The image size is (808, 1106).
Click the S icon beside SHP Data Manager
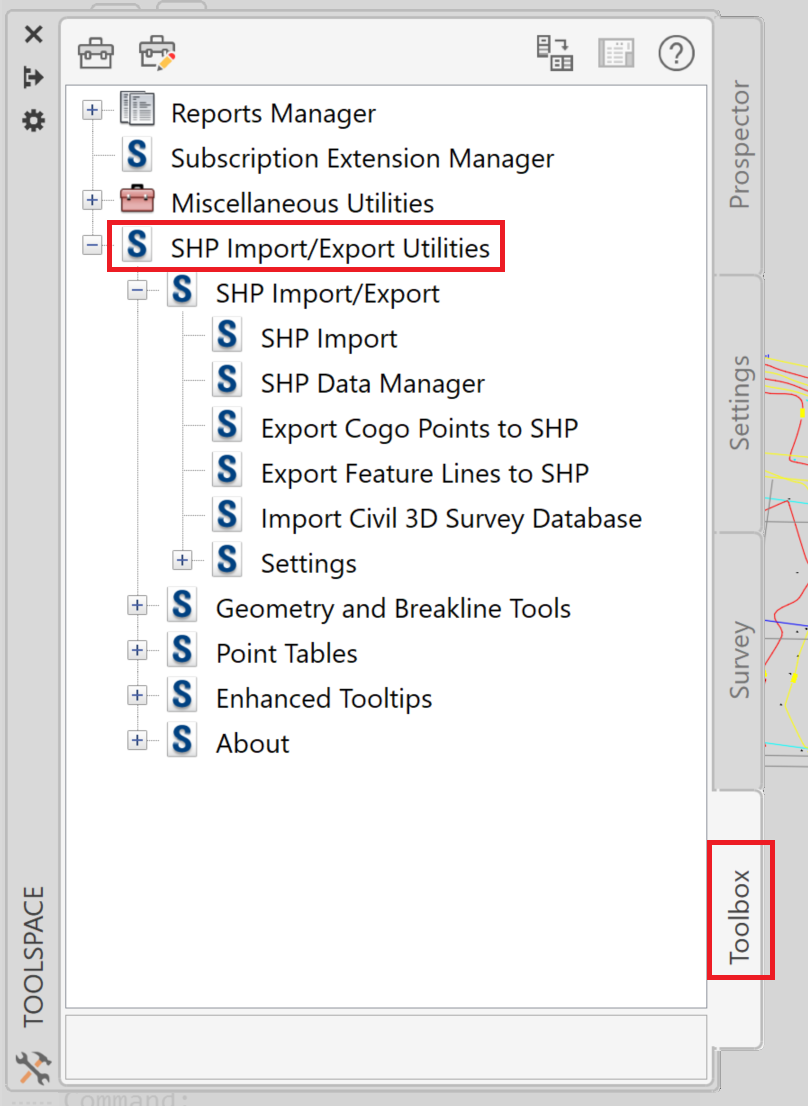227,380
